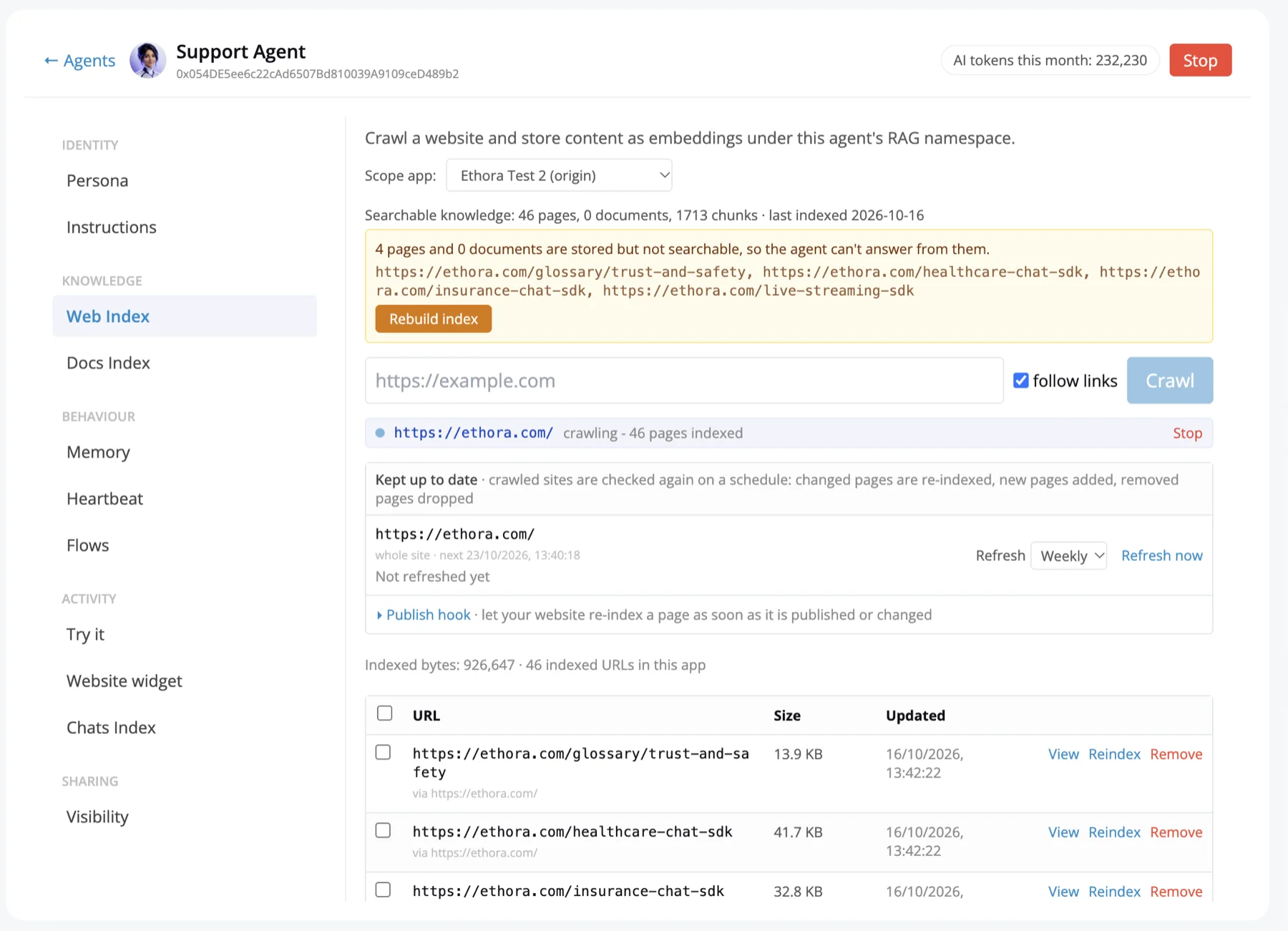
Task: Open the Scope app dropdown
Action: click(x=559, y=175)
